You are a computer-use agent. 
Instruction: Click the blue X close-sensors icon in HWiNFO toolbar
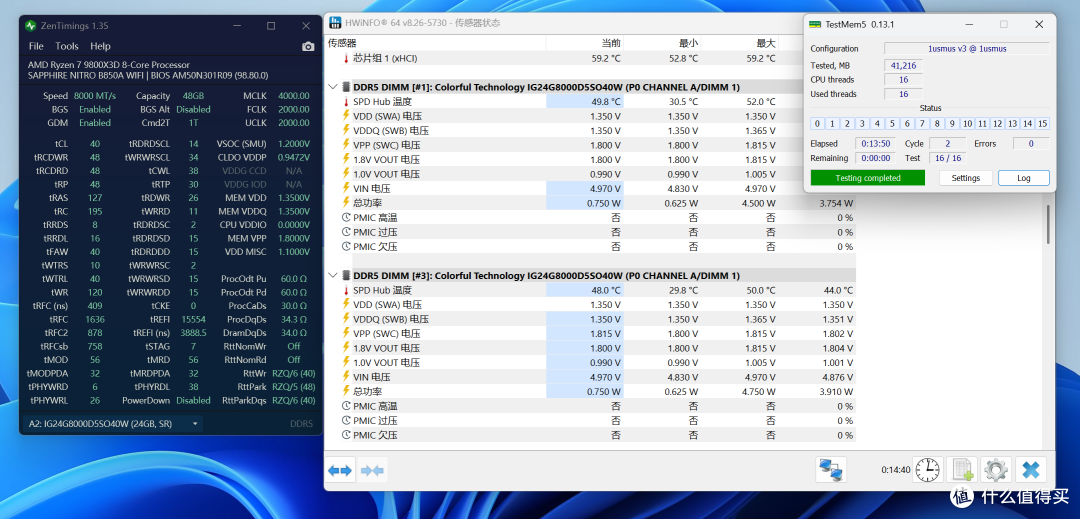click(x=1030, y=470)
